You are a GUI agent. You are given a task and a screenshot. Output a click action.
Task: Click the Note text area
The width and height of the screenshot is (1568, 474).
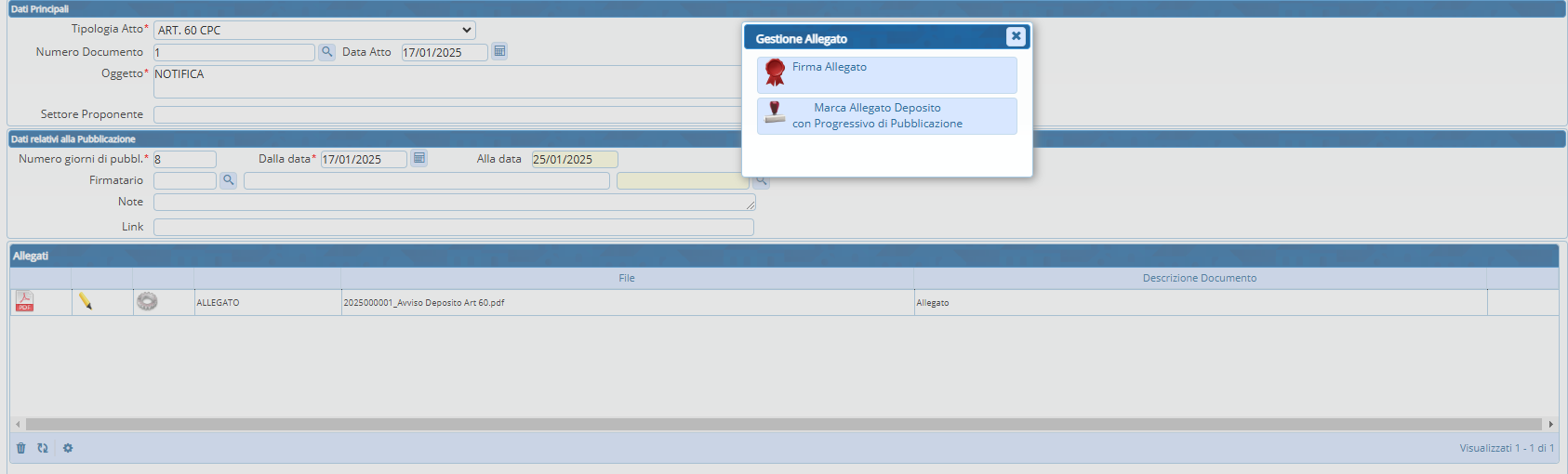(455, 202)
